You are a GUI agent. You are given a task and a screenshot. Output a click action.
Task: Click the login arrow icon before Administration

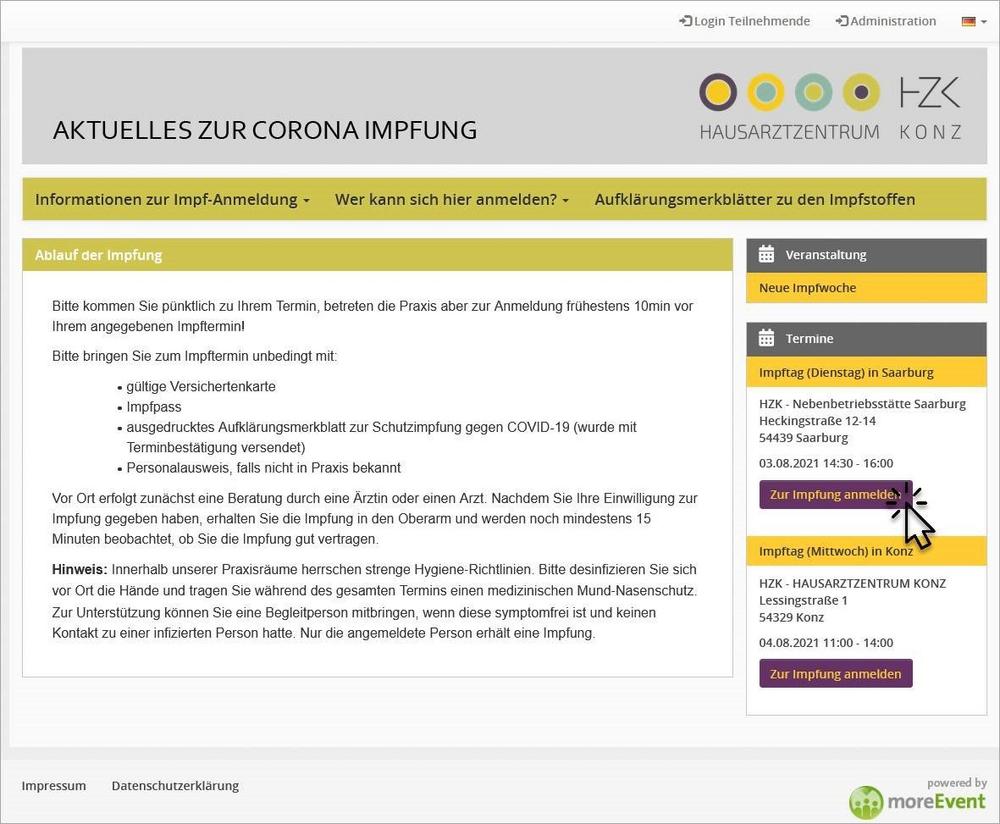pyautogui.click(x=842, y=21)
